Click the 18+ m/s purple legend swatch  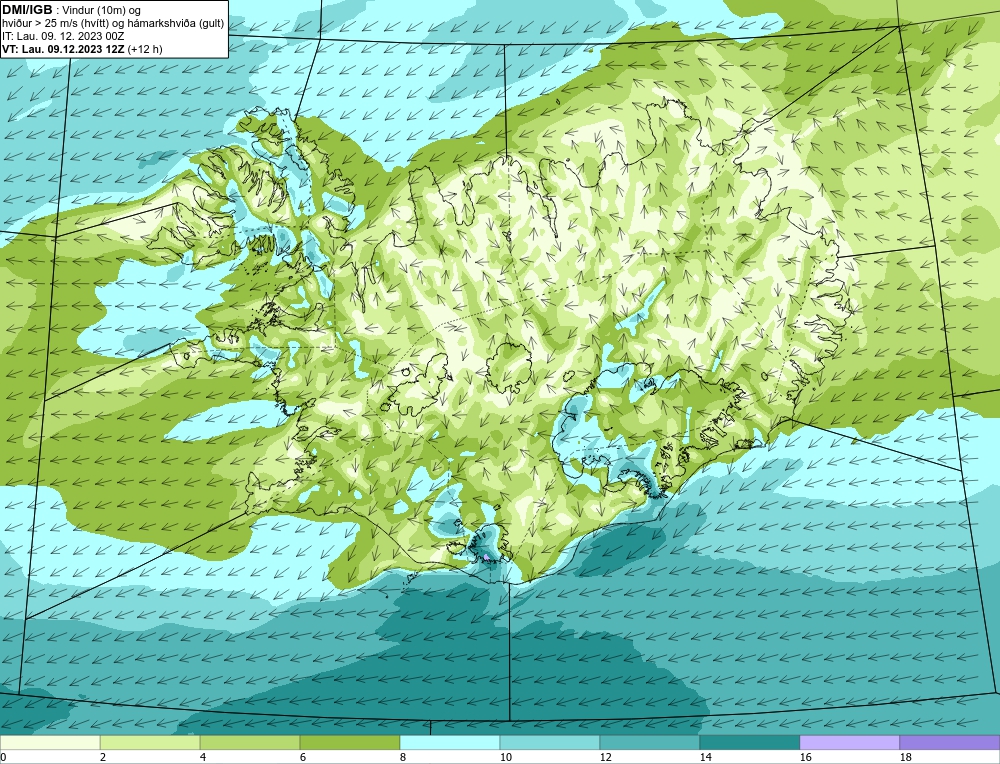(x=950, y=743)
